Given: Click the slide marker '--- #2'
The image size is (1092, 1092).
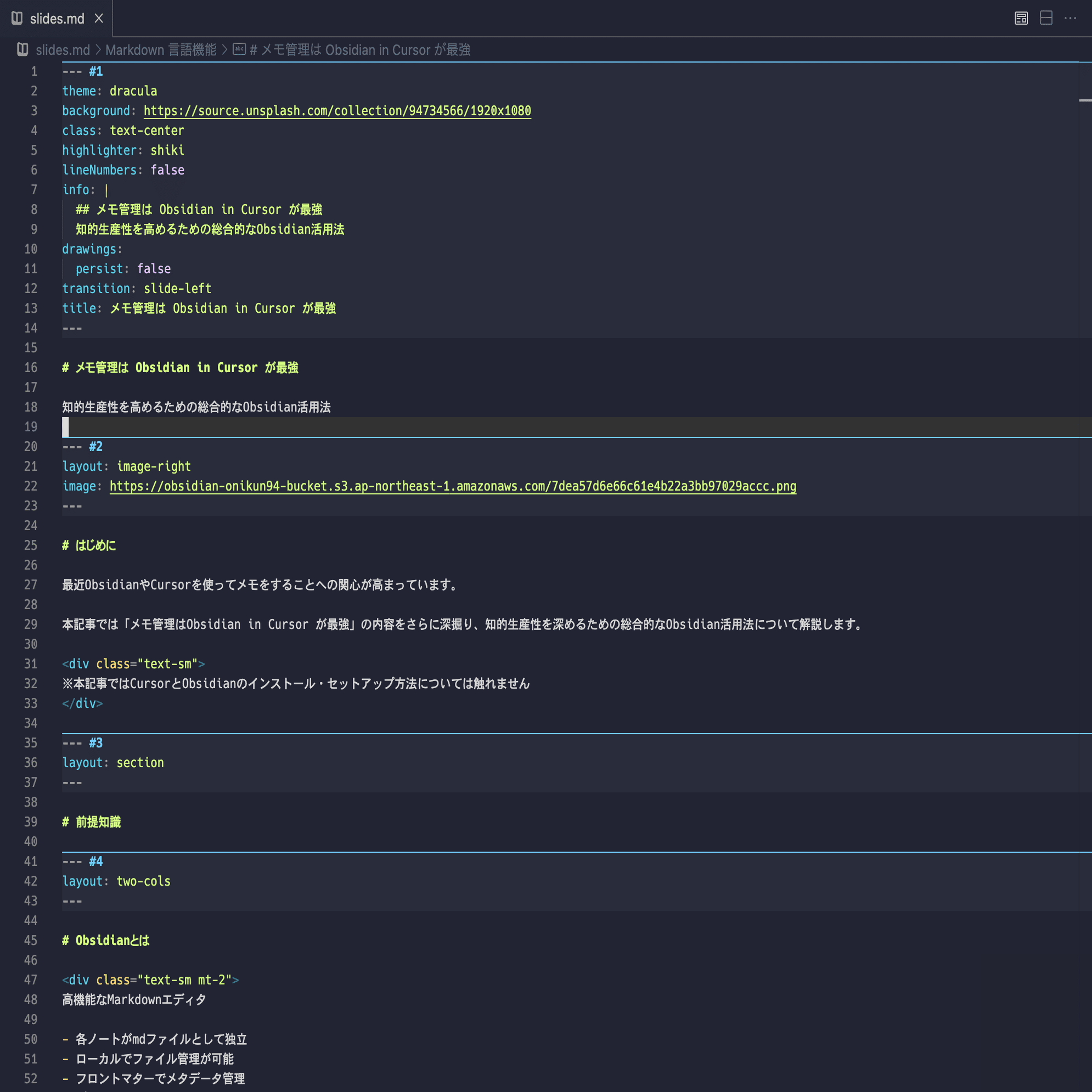Looking at the screenshot, I should 82,447.
